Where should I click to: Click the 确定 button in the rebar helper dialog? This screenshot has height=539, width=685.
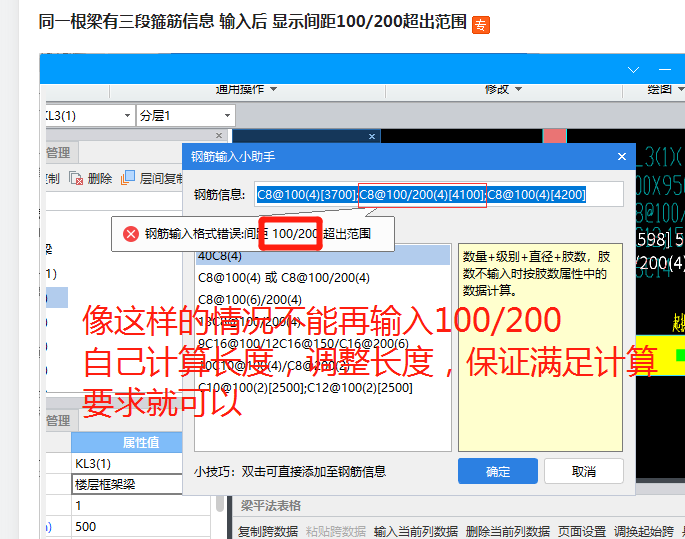click(498, 471)
